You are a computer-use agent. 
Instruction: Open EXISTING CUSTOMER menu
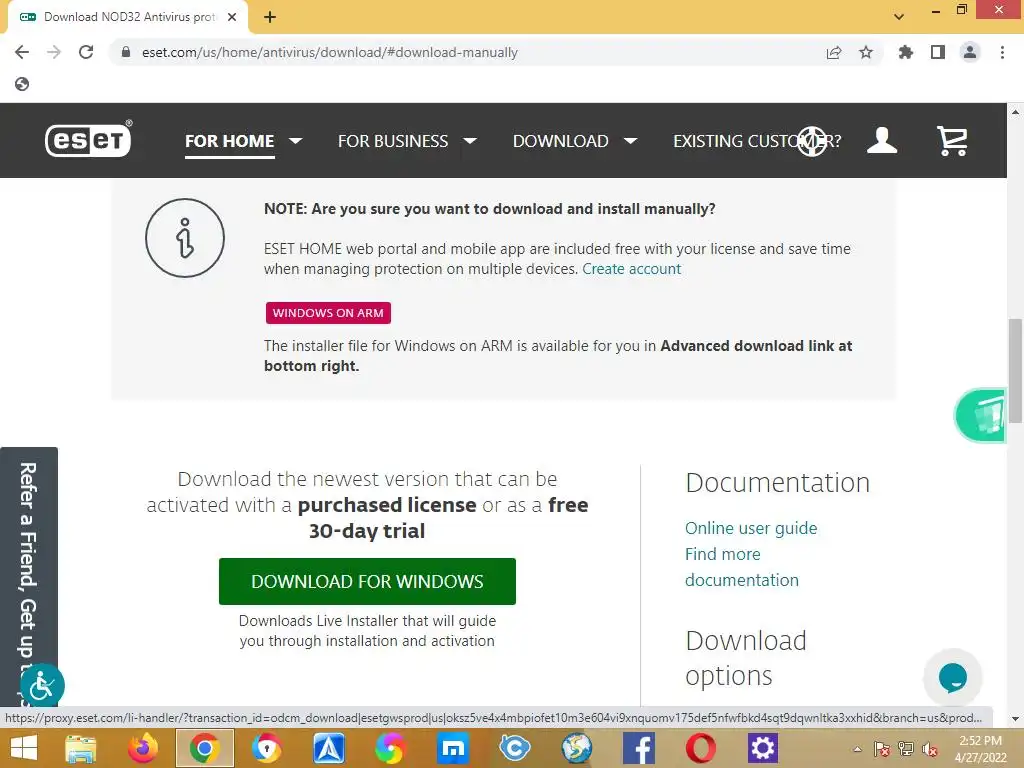coord(757,141)
